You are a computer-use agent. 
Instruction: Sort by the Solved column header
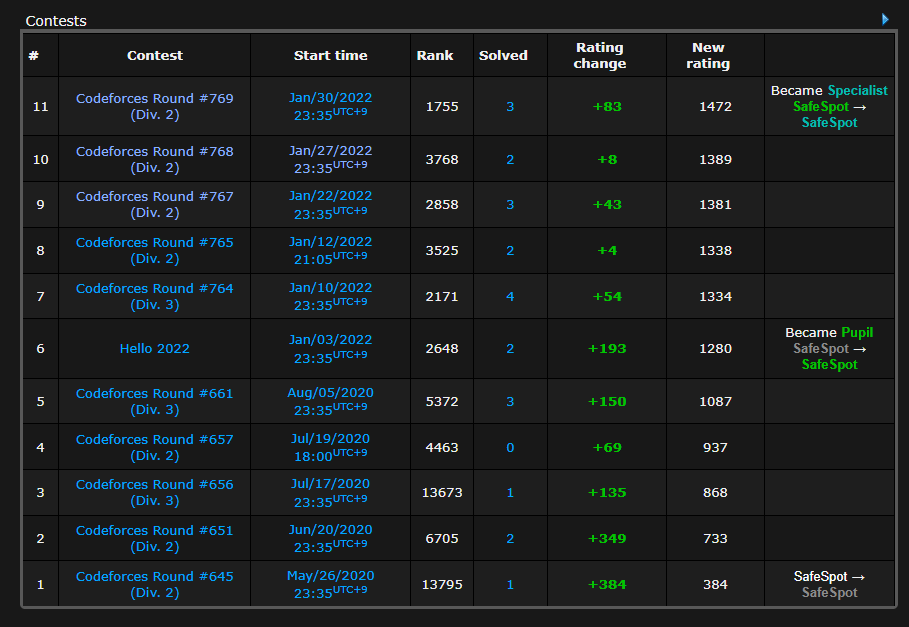point(503,56)
